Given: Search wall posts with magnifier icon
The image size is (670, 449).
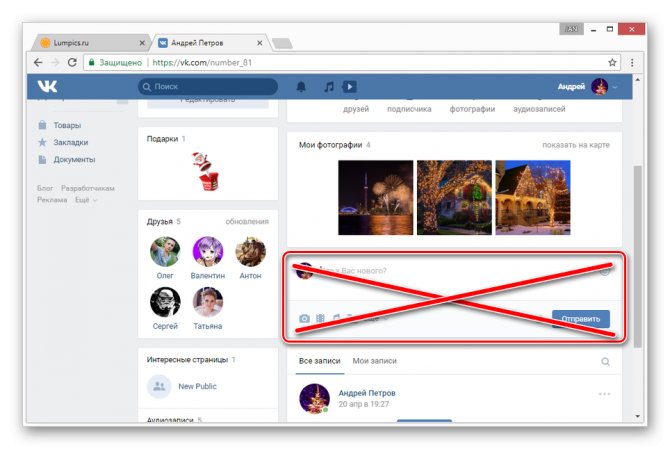Looking at the screenshot, I should coord(605,361).
